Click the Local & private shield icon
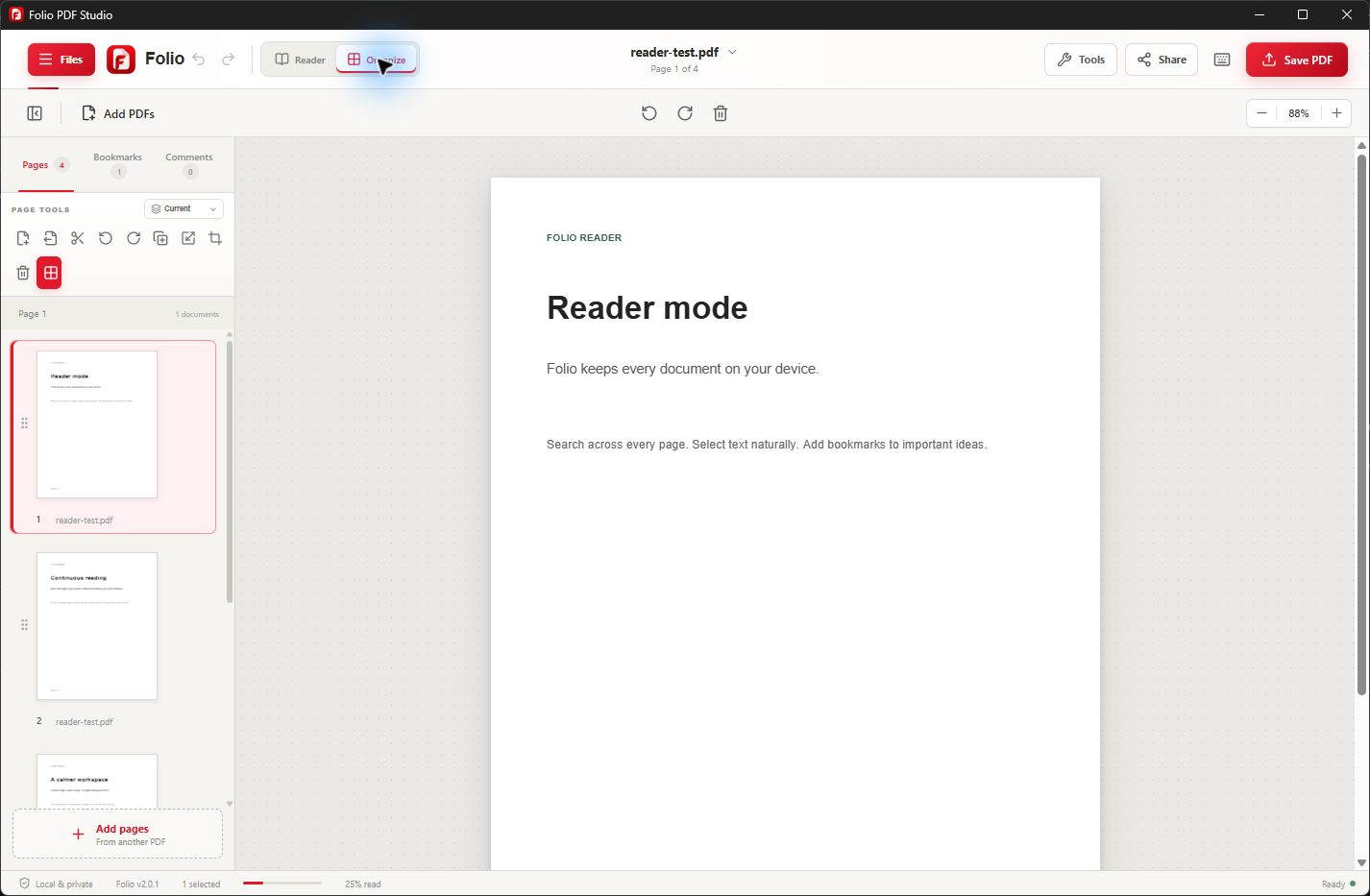1370x896 pixels. click(24, 884)
